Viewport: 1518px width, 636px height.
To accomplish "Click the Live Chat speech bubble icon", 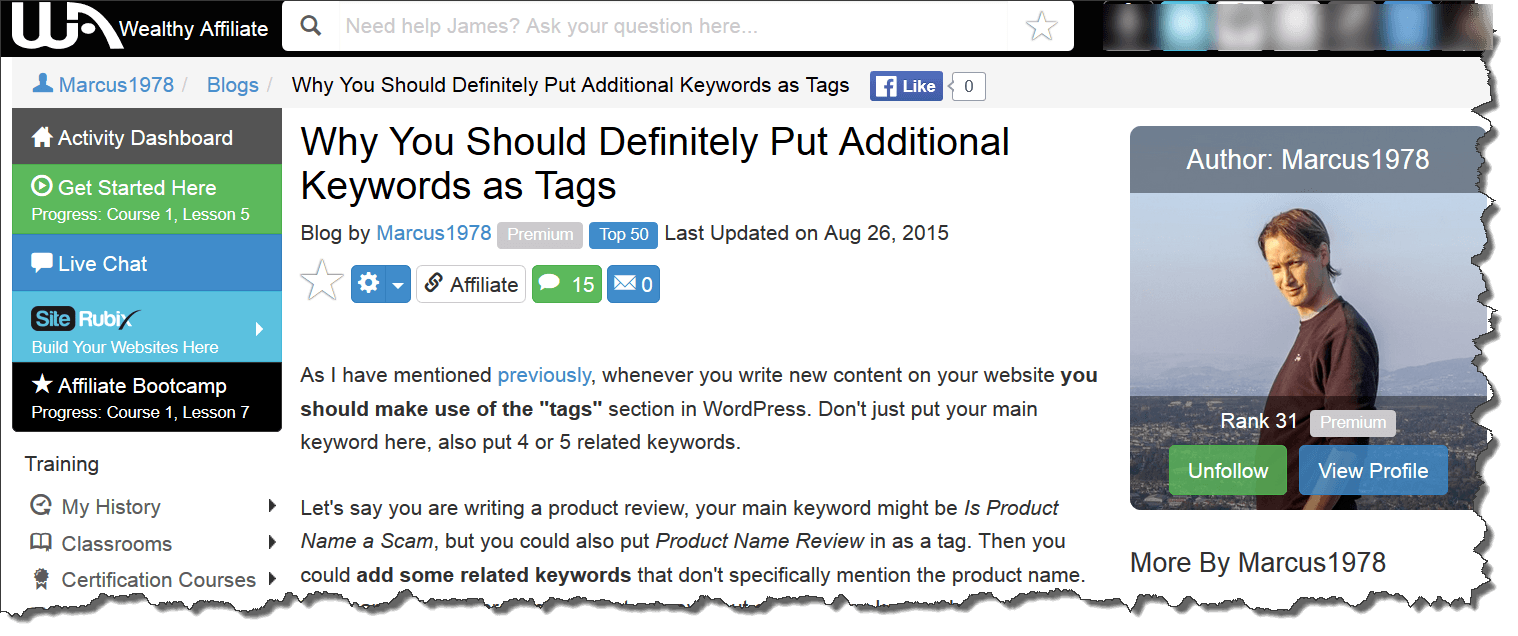I will 40,262.
